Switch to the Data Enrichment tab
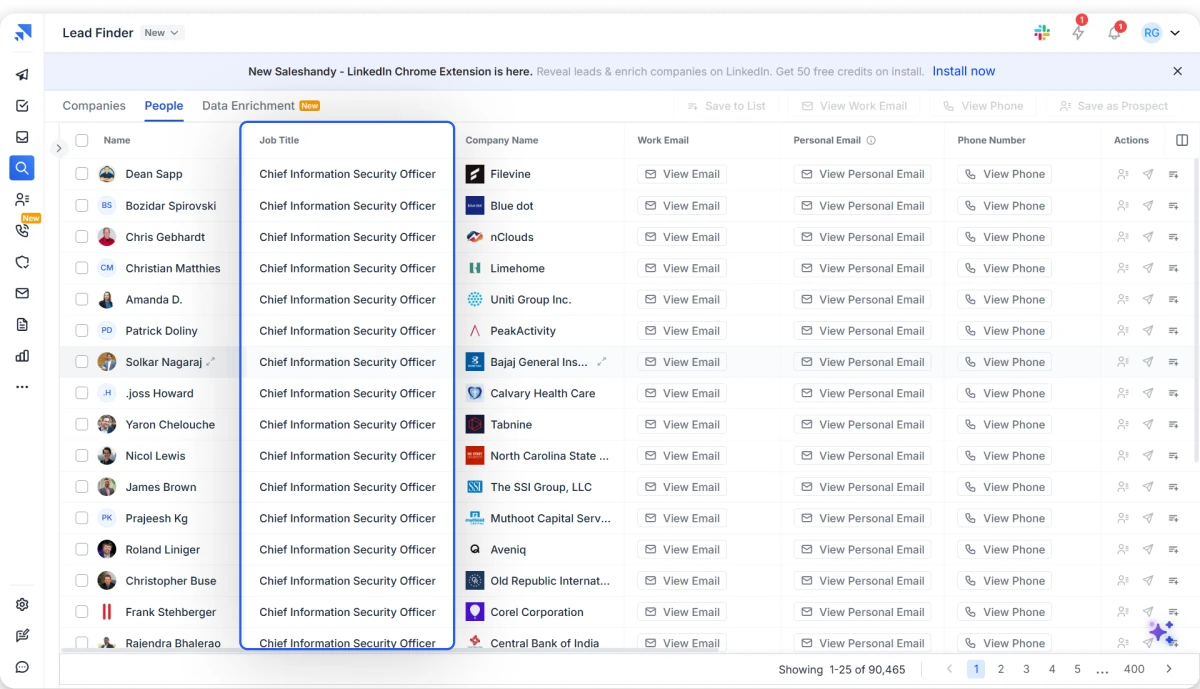The height and width of the screenshot is (689, 1200). tap(261, 106)
